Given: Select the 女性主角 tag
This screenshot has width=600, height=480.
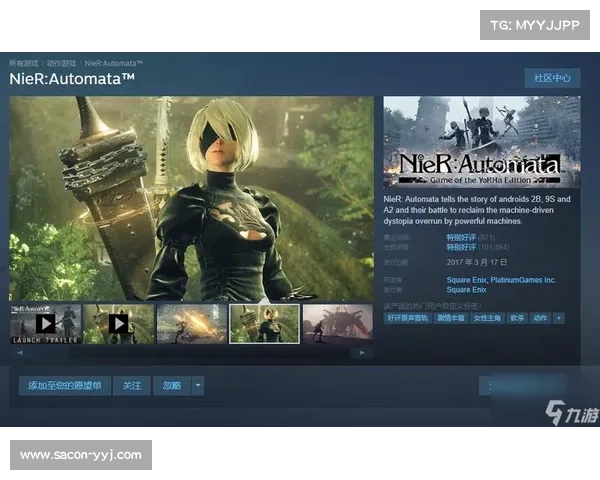Looking at the screenshot, I should click(x=485, y=318).
